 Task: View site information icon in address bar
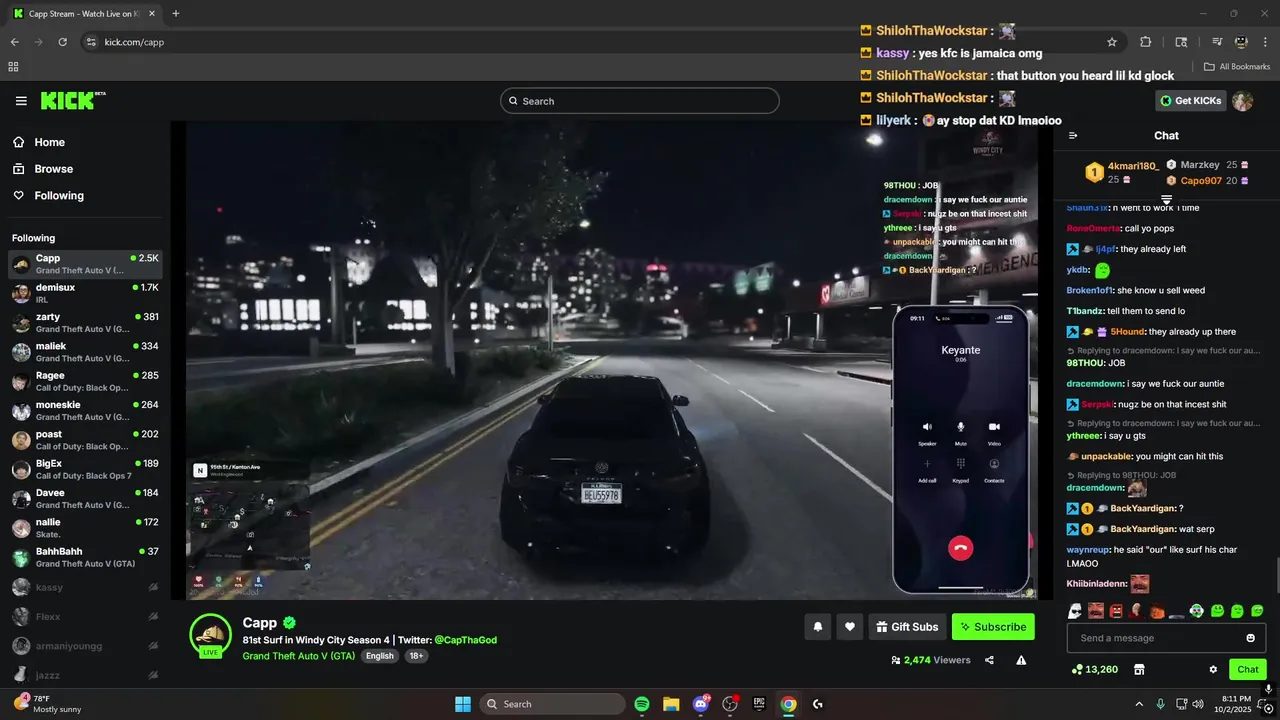click(x=91, y=42)
